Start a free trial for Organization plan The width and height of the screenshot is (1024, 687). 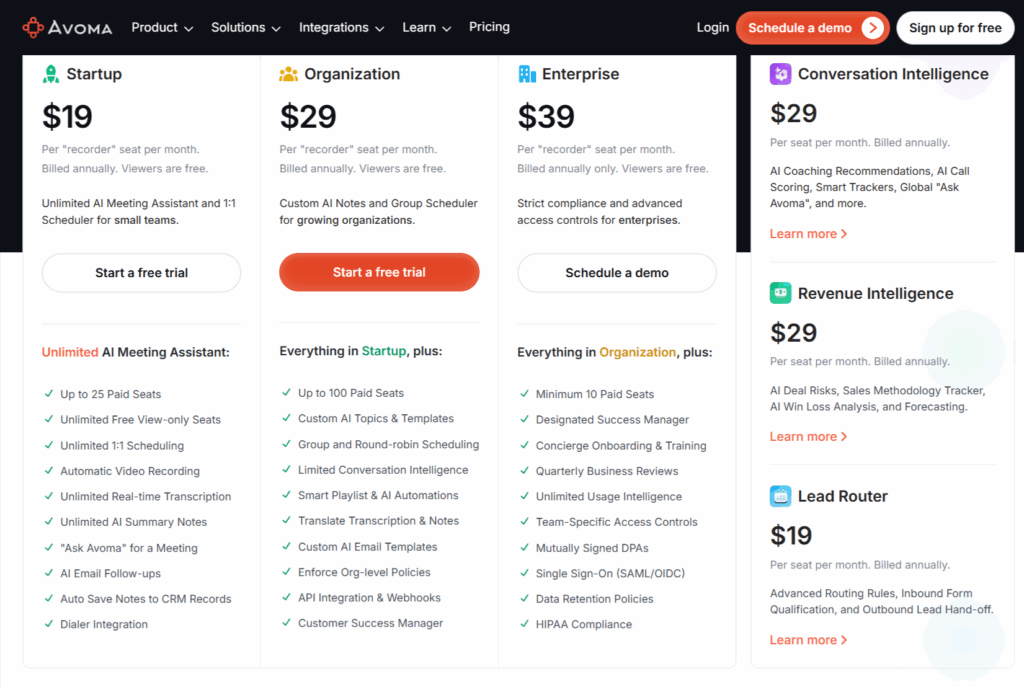pos(379,272)
